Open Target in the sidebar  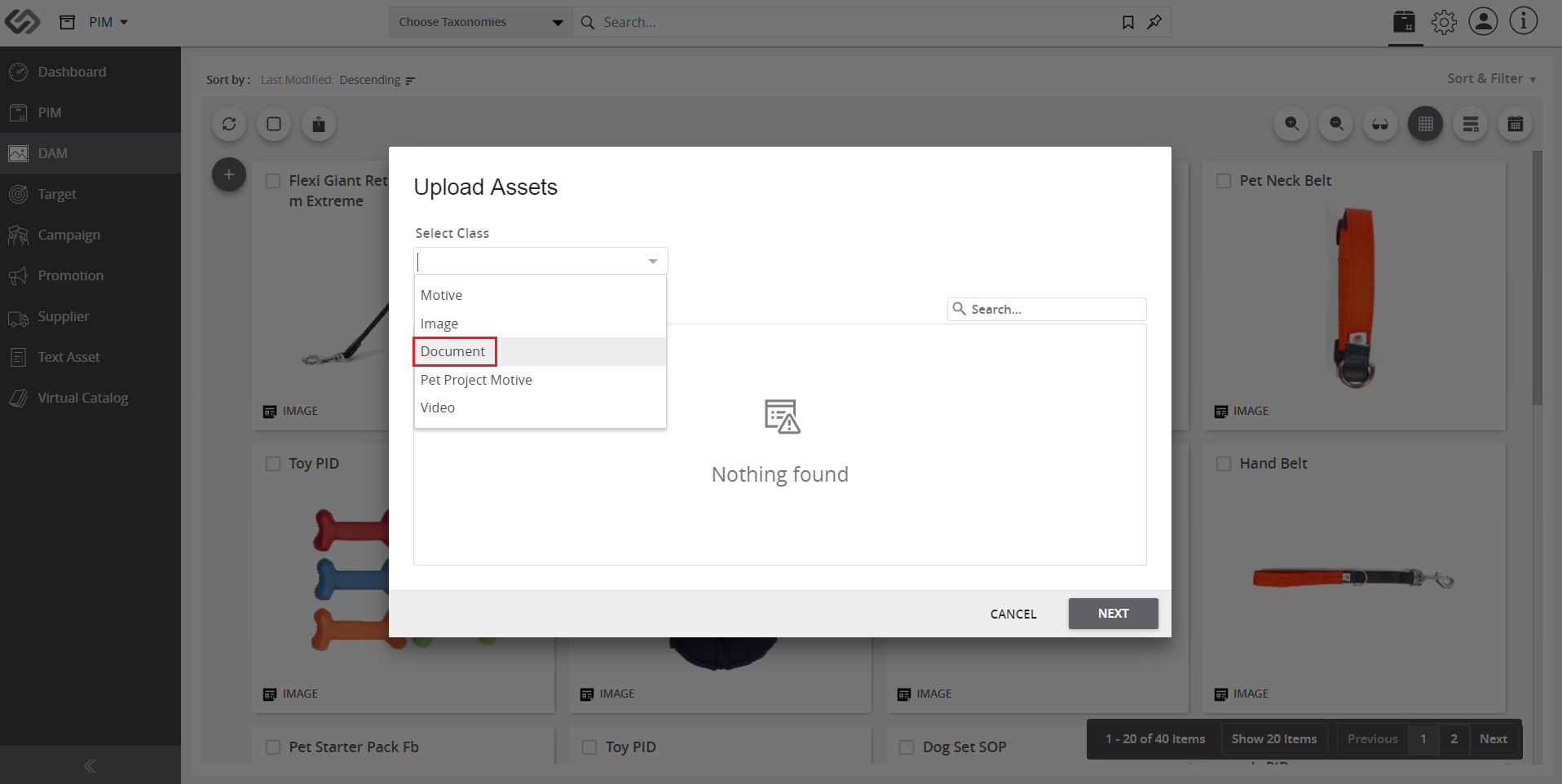[x=90, y=194]
